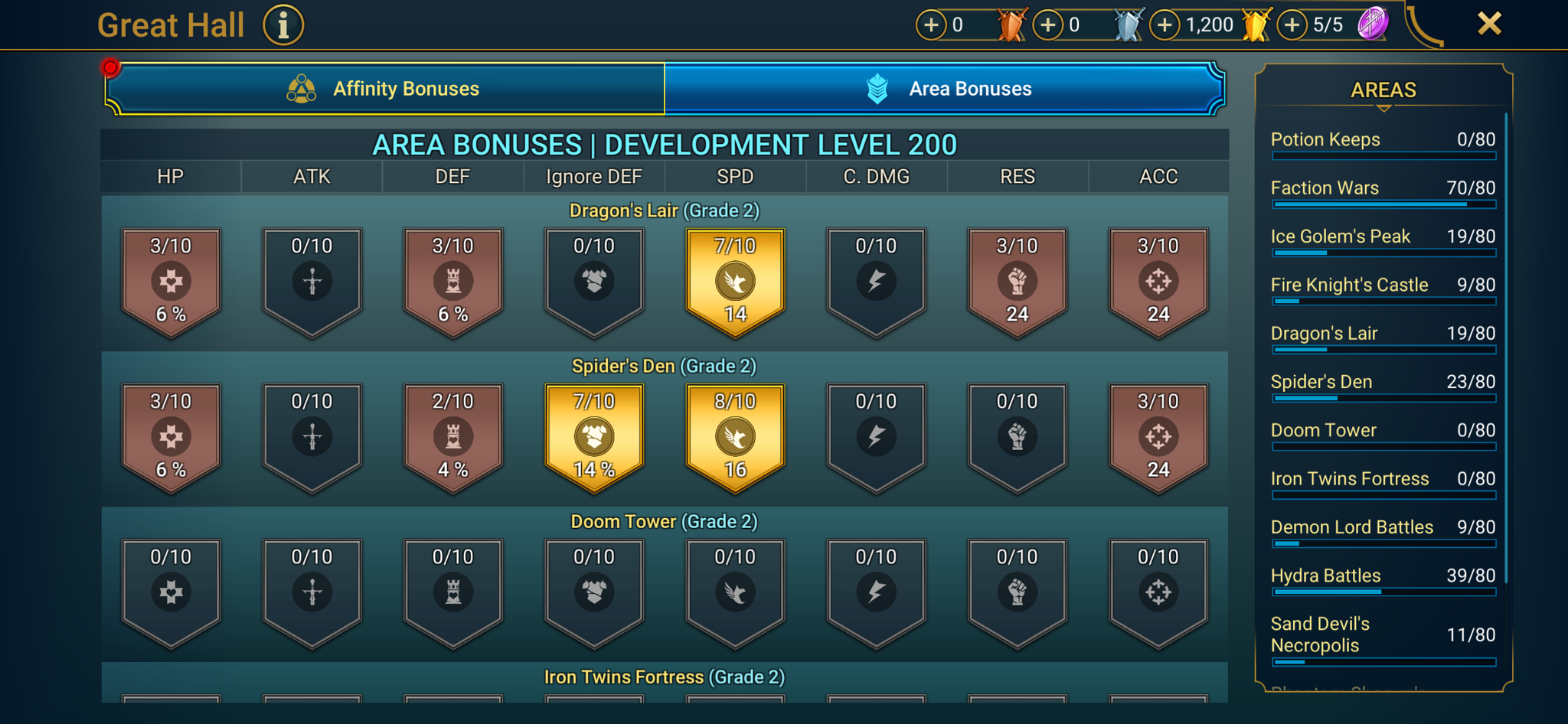
Task: Switch to Area Bonuses tab
Action: pos(945,89)
